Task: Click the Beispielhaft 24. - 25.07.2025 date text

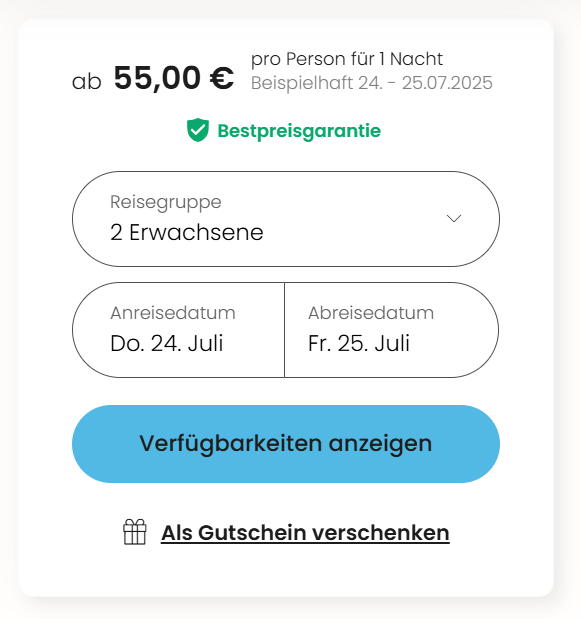Action: pos(372,83)
